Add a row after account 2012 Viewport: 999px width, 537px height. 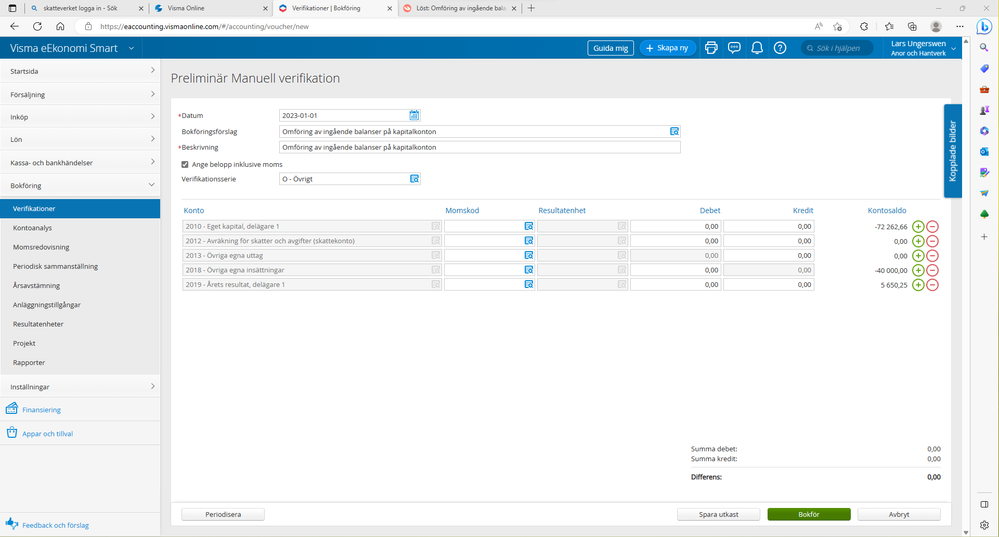(x=918, y=241)
